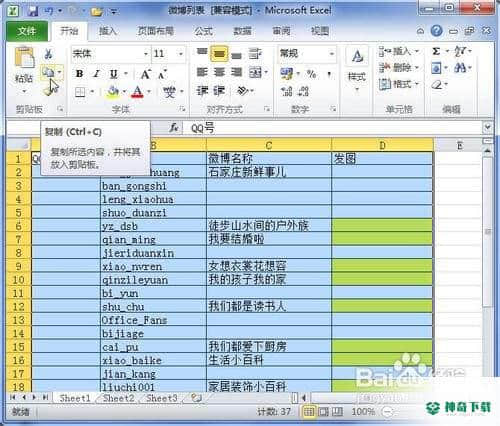Image resolution: width=500 pixels, height=426 pixels.
Task: Click the phonetic guide 文 icon
Action: tap(169, 92)
